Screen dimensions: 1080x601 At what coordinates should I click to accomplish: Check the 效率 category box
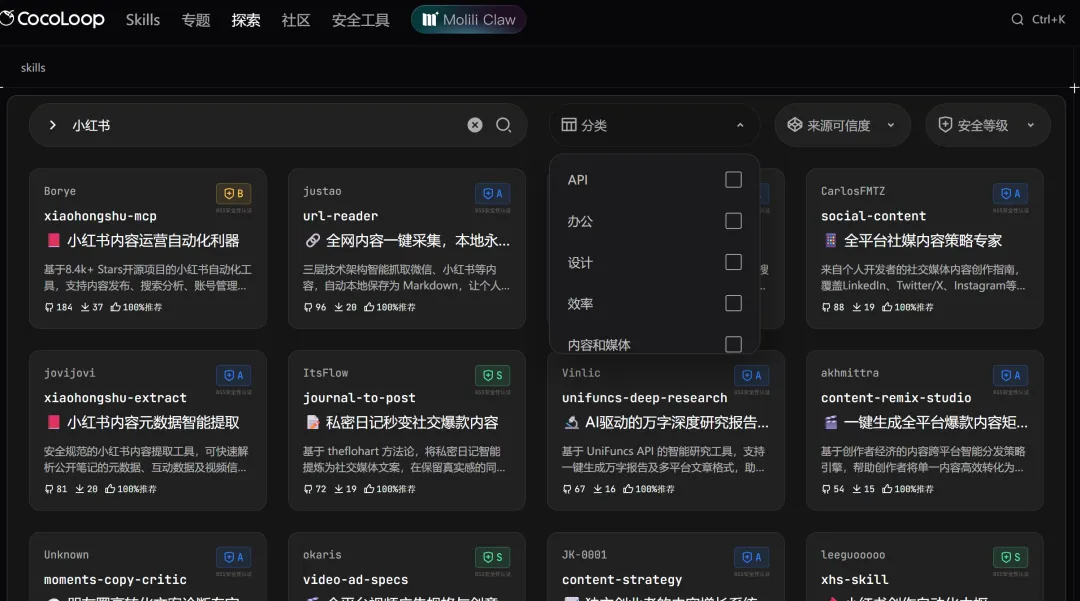coord(734,304)
